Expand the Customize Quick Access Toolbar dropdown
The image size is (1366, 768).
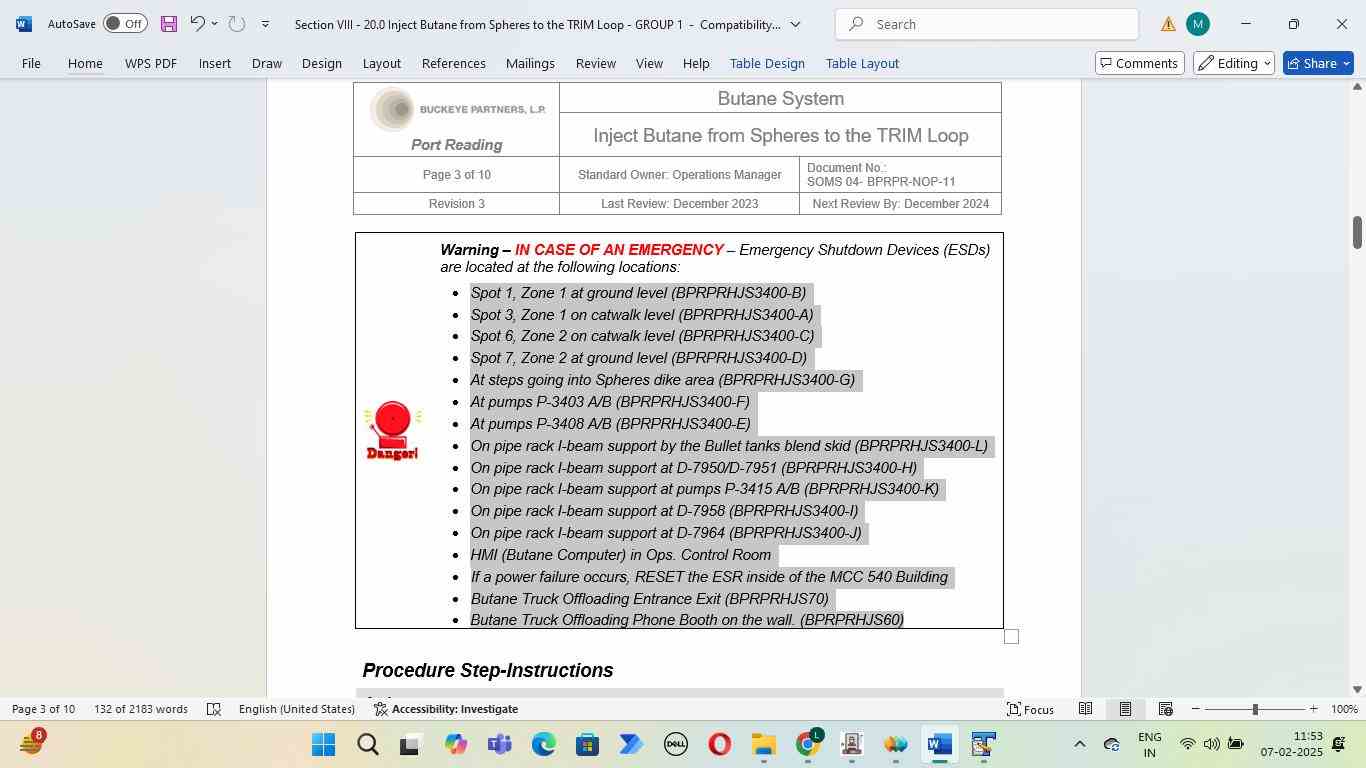point(265,24)
